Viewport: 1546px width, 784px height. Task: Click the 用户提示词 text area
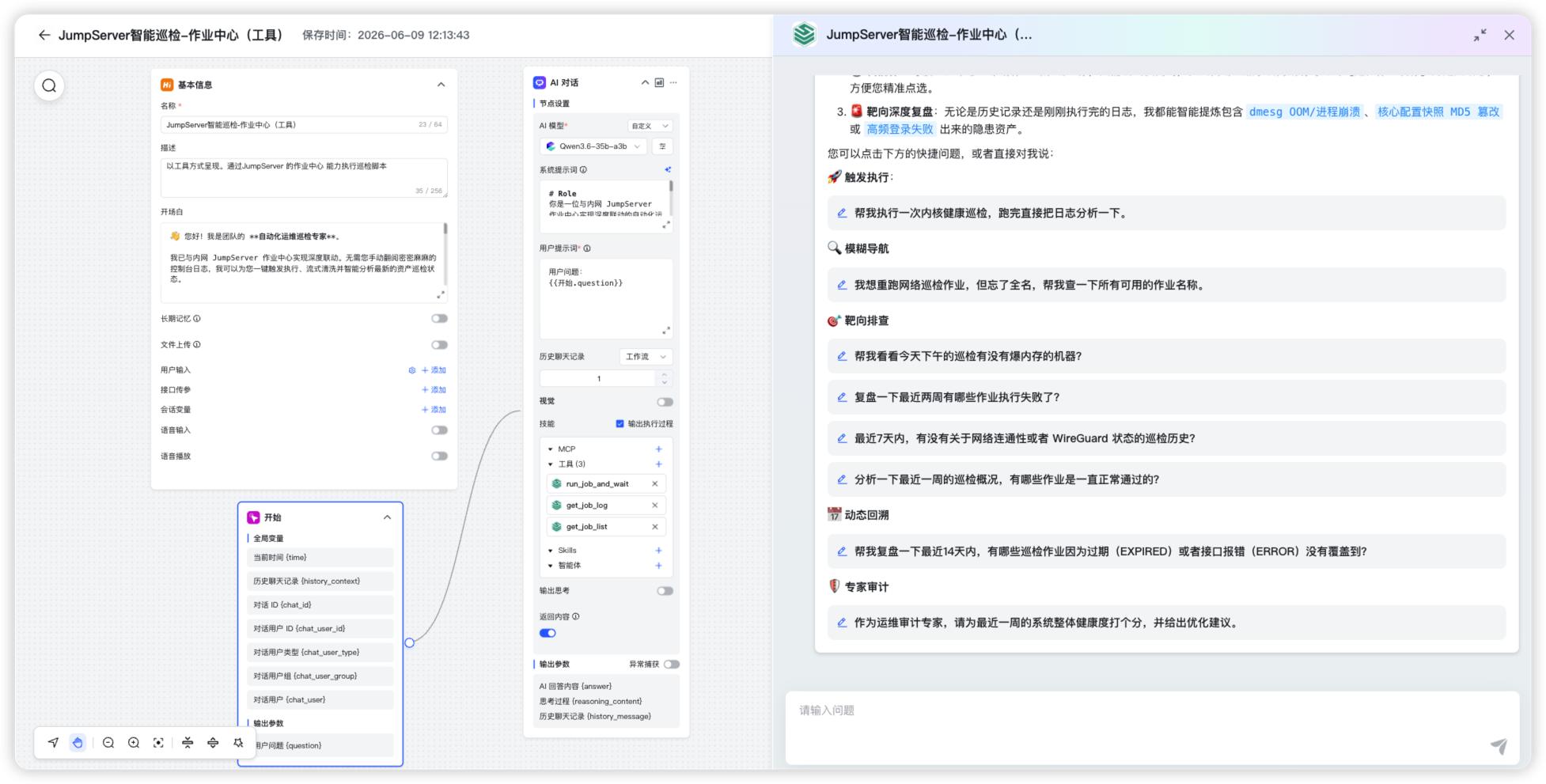[x=606, y=298]
